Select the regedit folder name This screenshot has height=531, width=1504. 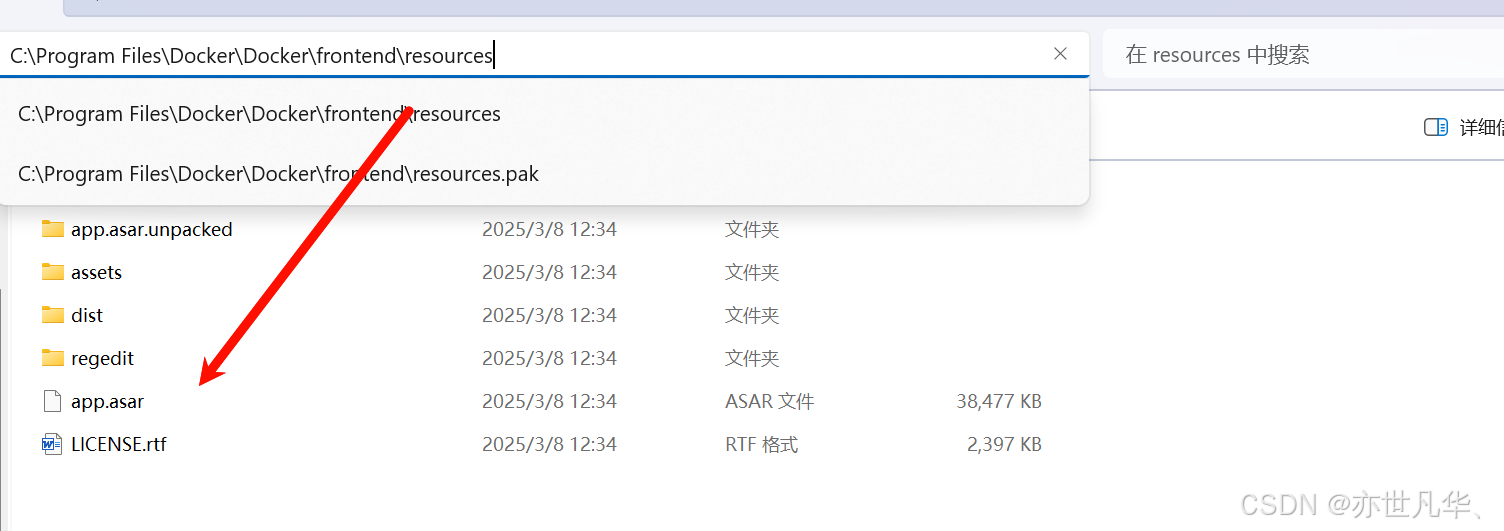tap(102, 358)
